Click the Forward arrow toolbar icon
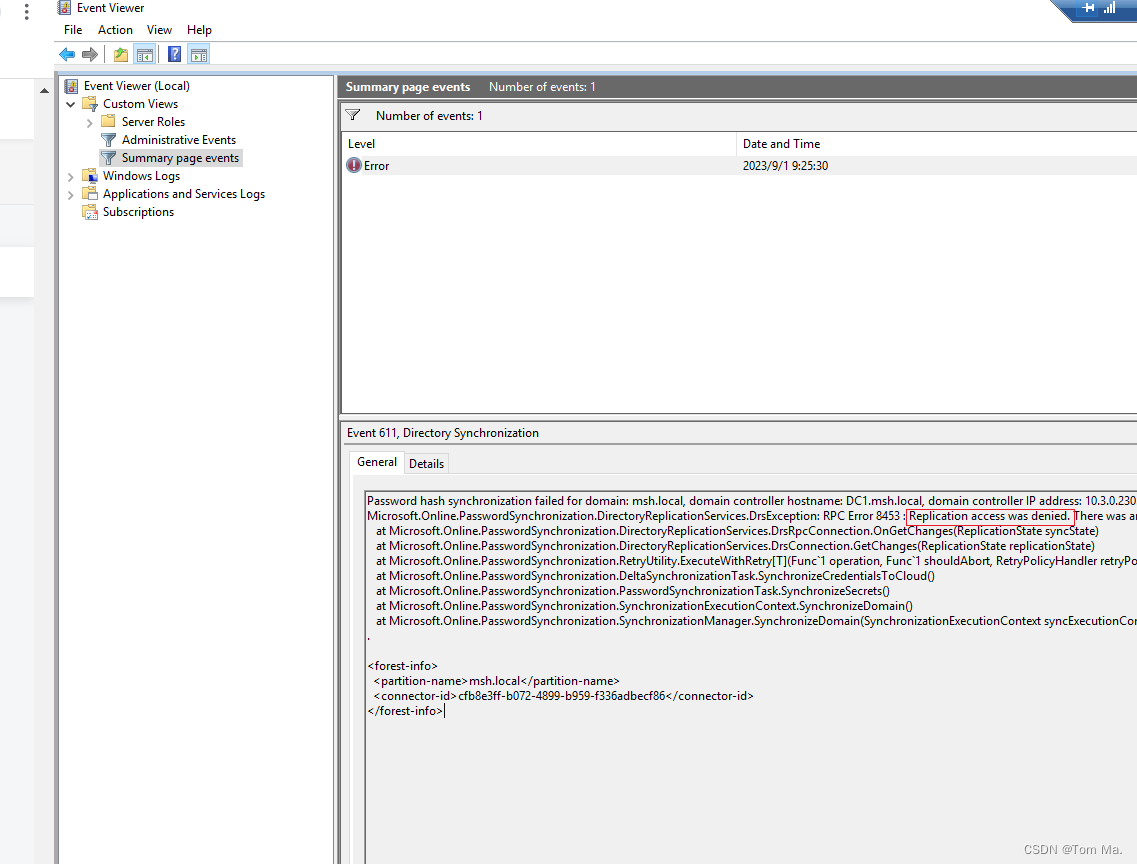1137x864 pixels. pos(90,54)
